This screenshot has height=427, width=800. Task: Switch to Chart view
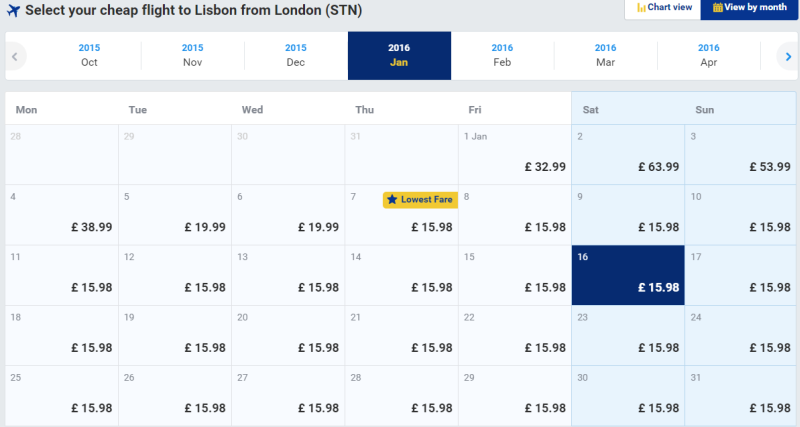coord(663,8)
